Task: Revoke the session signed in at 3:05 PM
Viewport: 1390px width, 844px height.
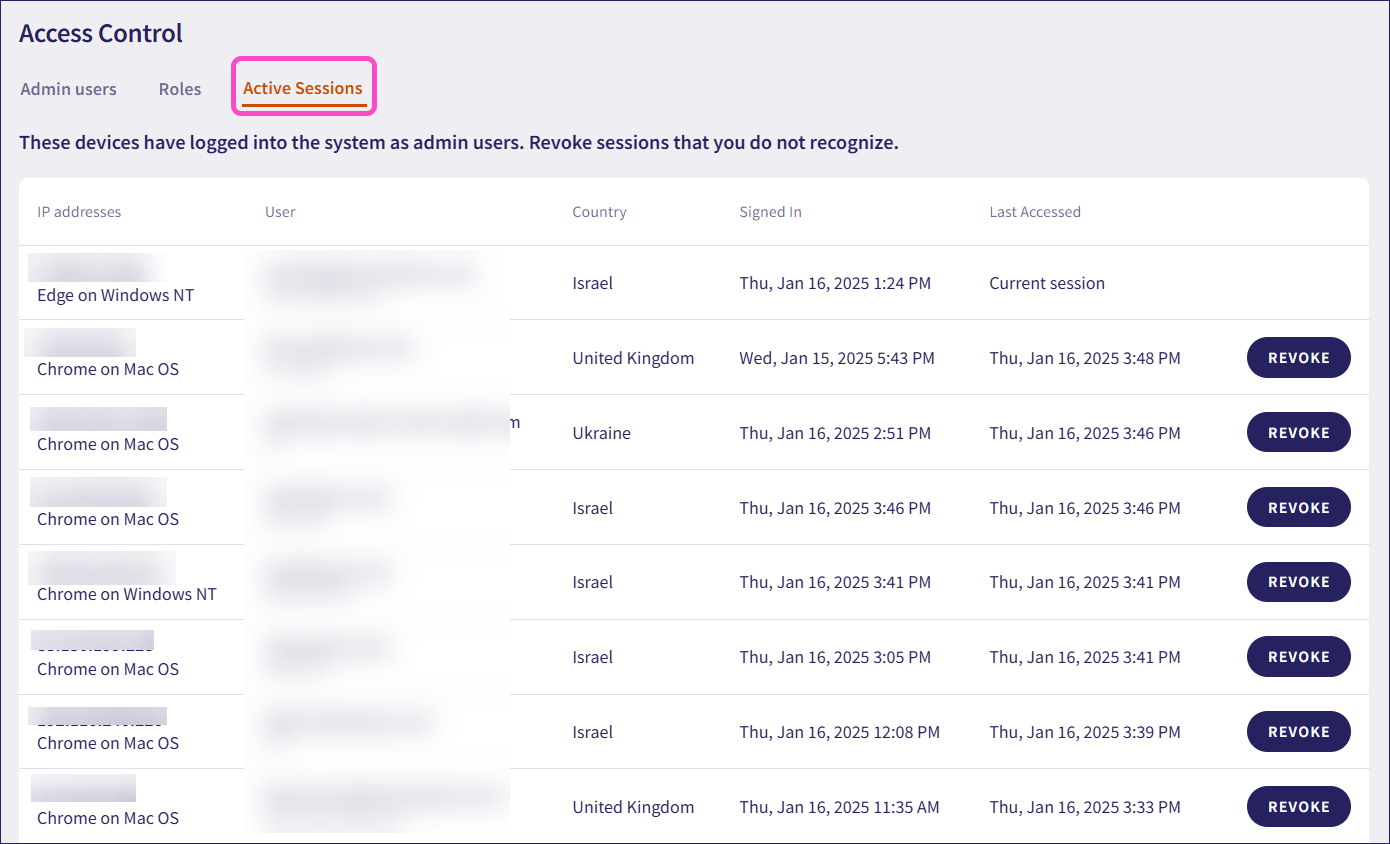Action: point(1298,657)
